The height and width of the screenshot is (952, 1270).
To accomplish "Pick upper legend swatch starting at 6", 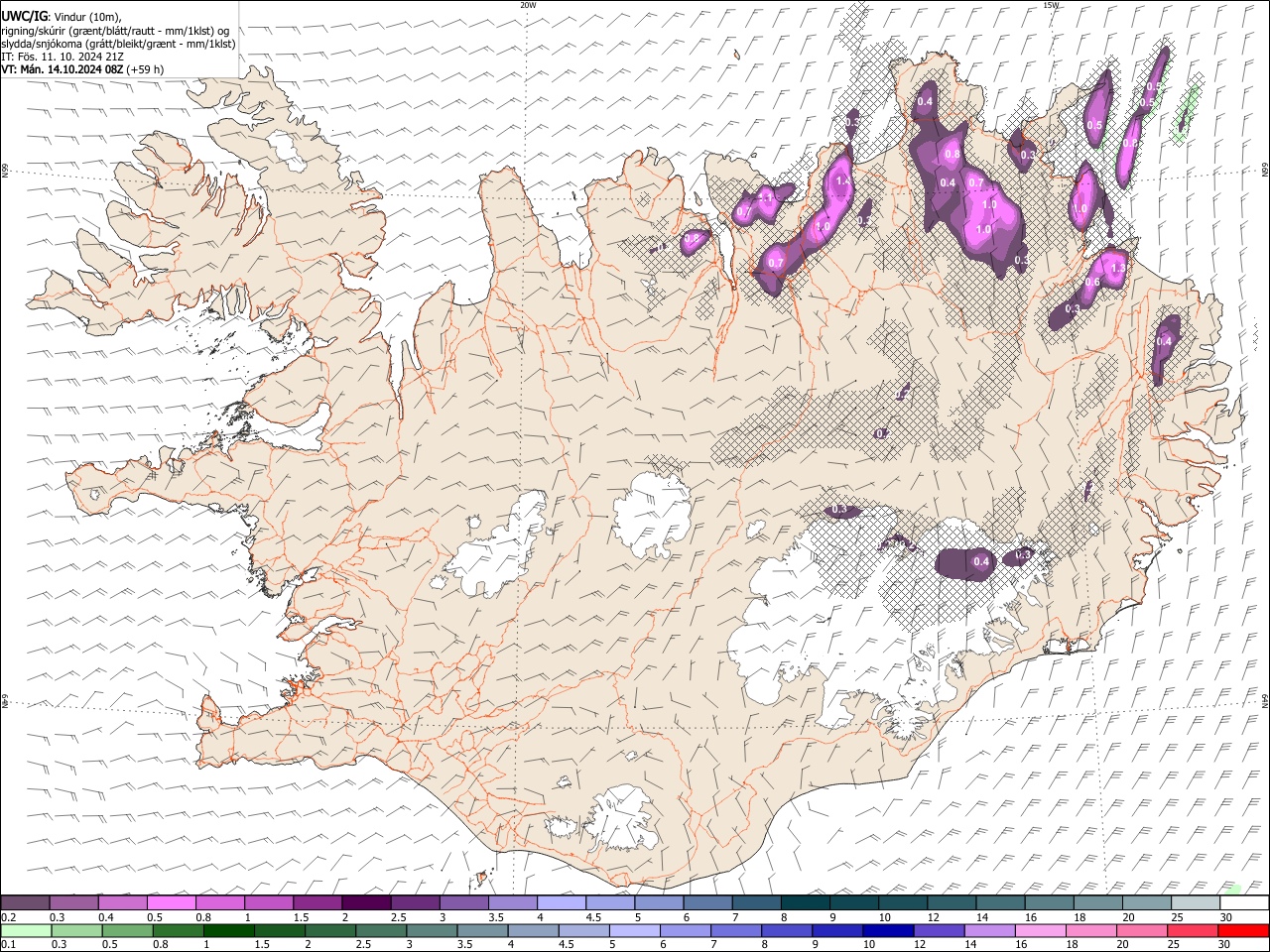I will click(707, 902).
